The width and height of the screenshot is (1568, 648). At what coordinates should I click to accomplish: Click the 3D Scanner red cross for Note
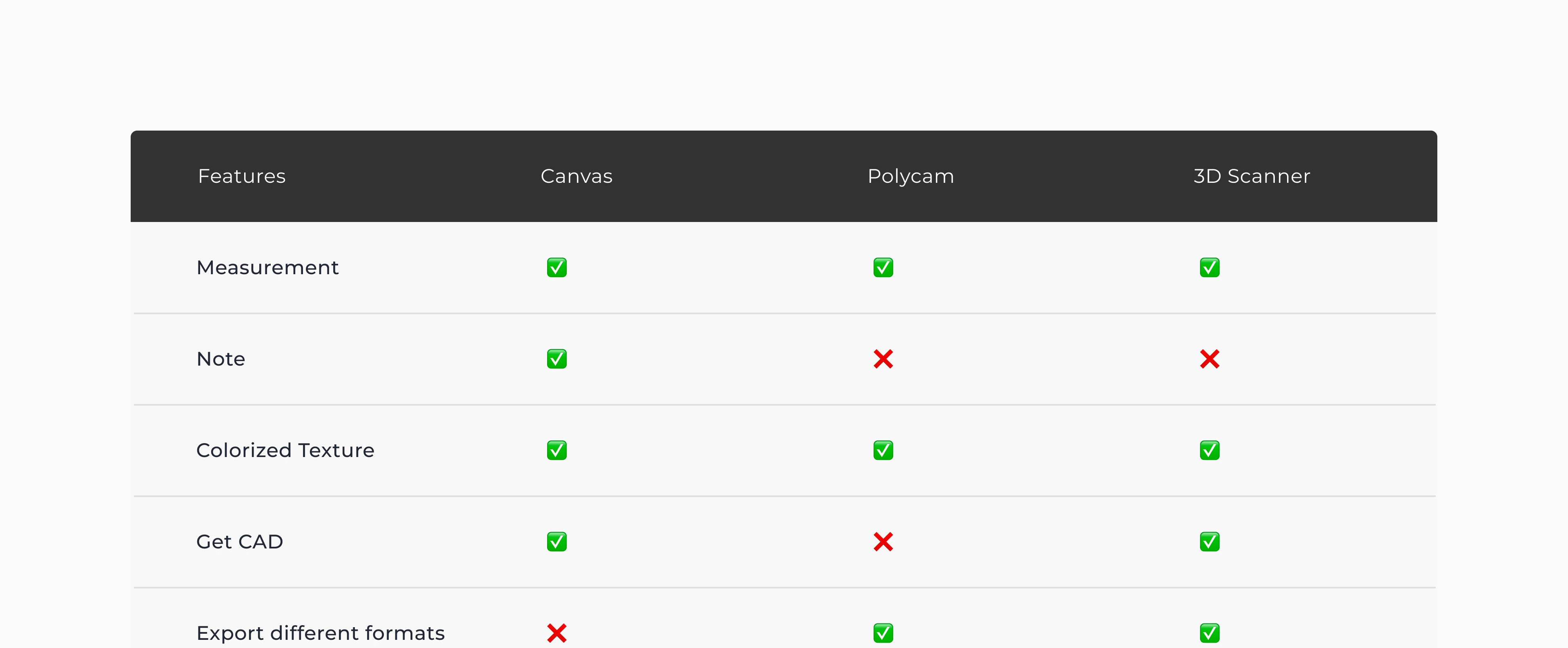(1209, 359)
